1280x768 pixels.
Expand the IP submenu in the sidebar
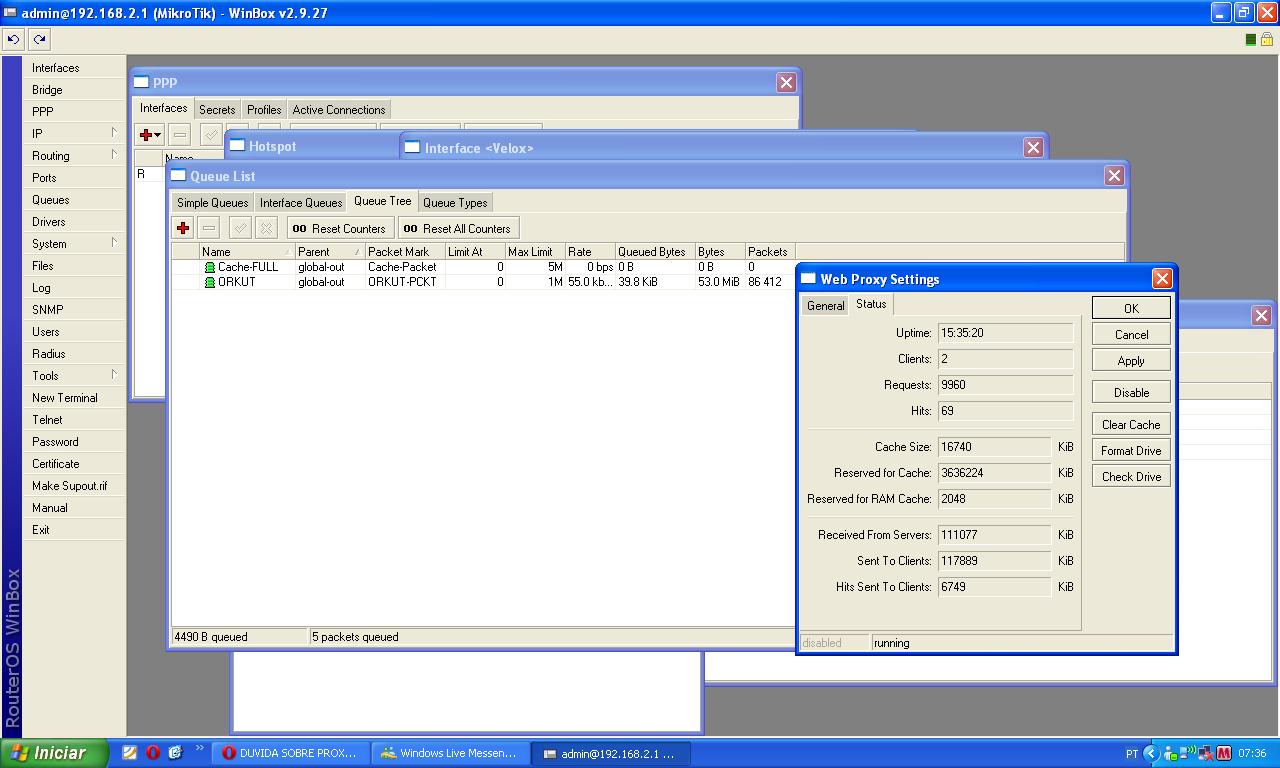pos(114,133)
